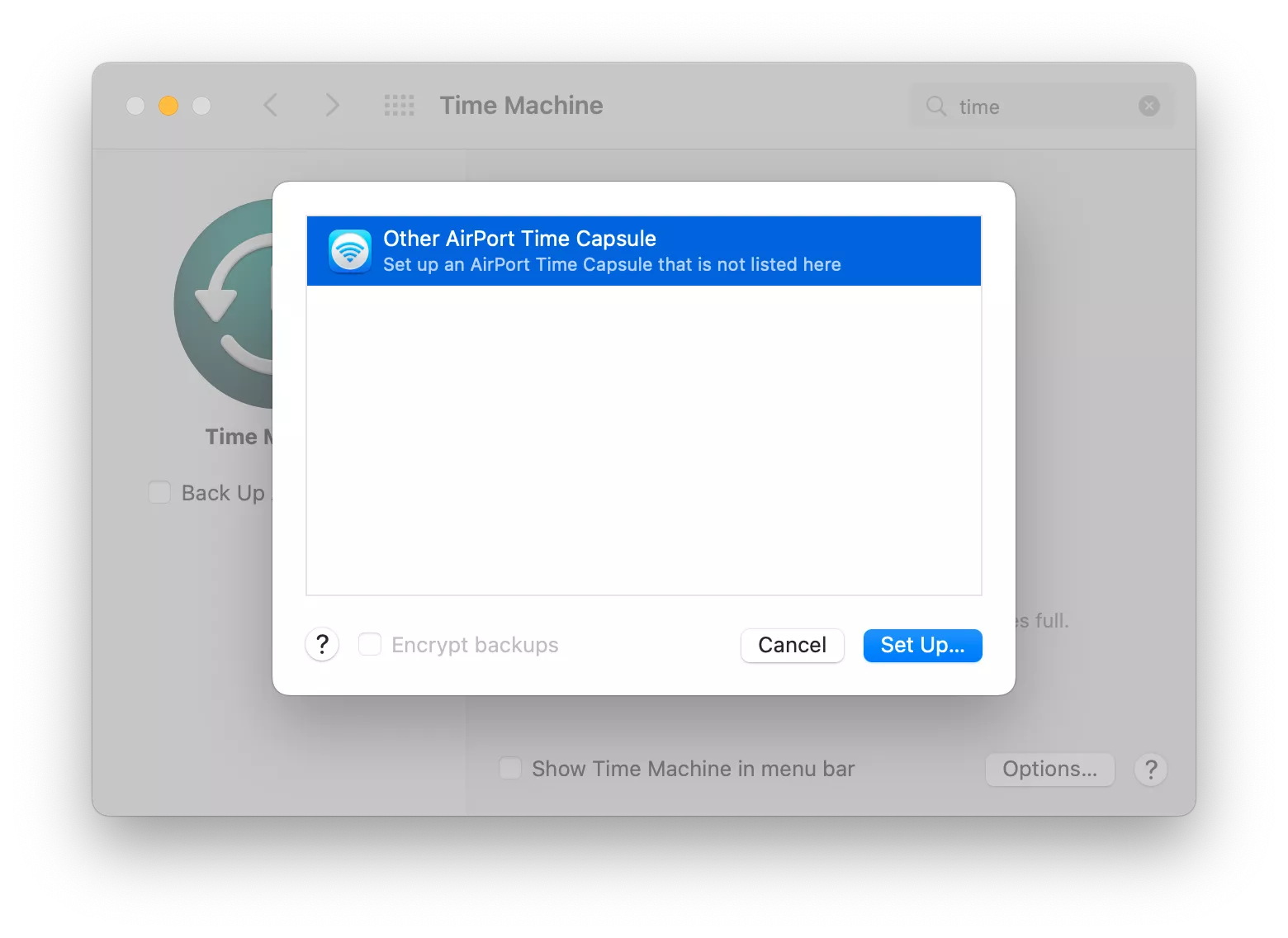Click the search magnifier icon
This screenshot has height=938, width=1288.
tap(935, 106)
